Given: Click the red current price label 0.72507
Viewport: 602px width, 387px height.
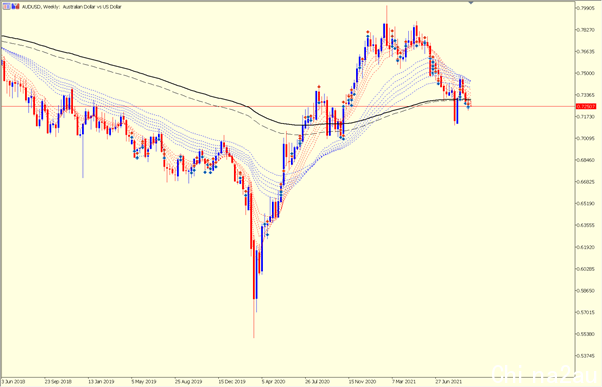Looking at the screenshot, I should 586,106.
